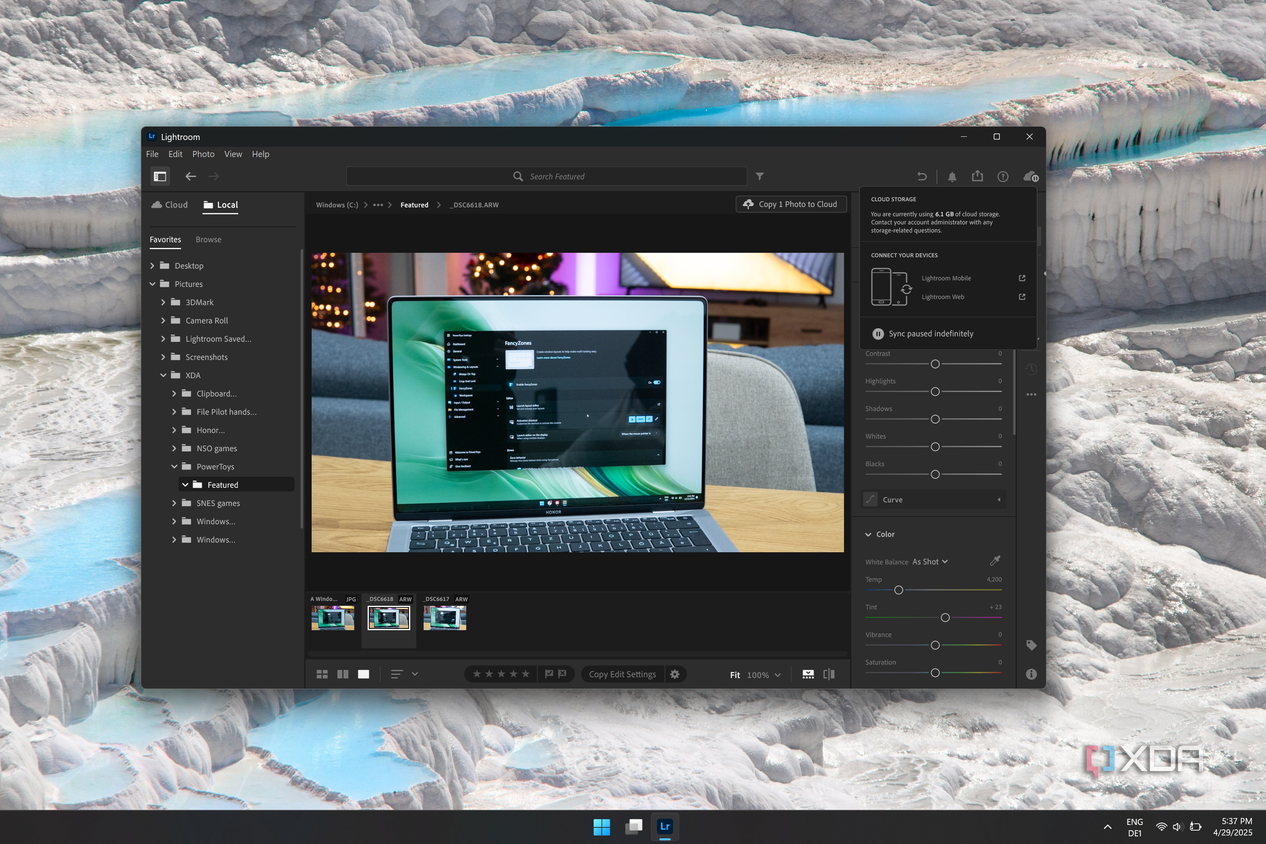The width and height of the screenshot is (1266, 844).
Task: Open the info panel icon
Action: [1031, 674]
